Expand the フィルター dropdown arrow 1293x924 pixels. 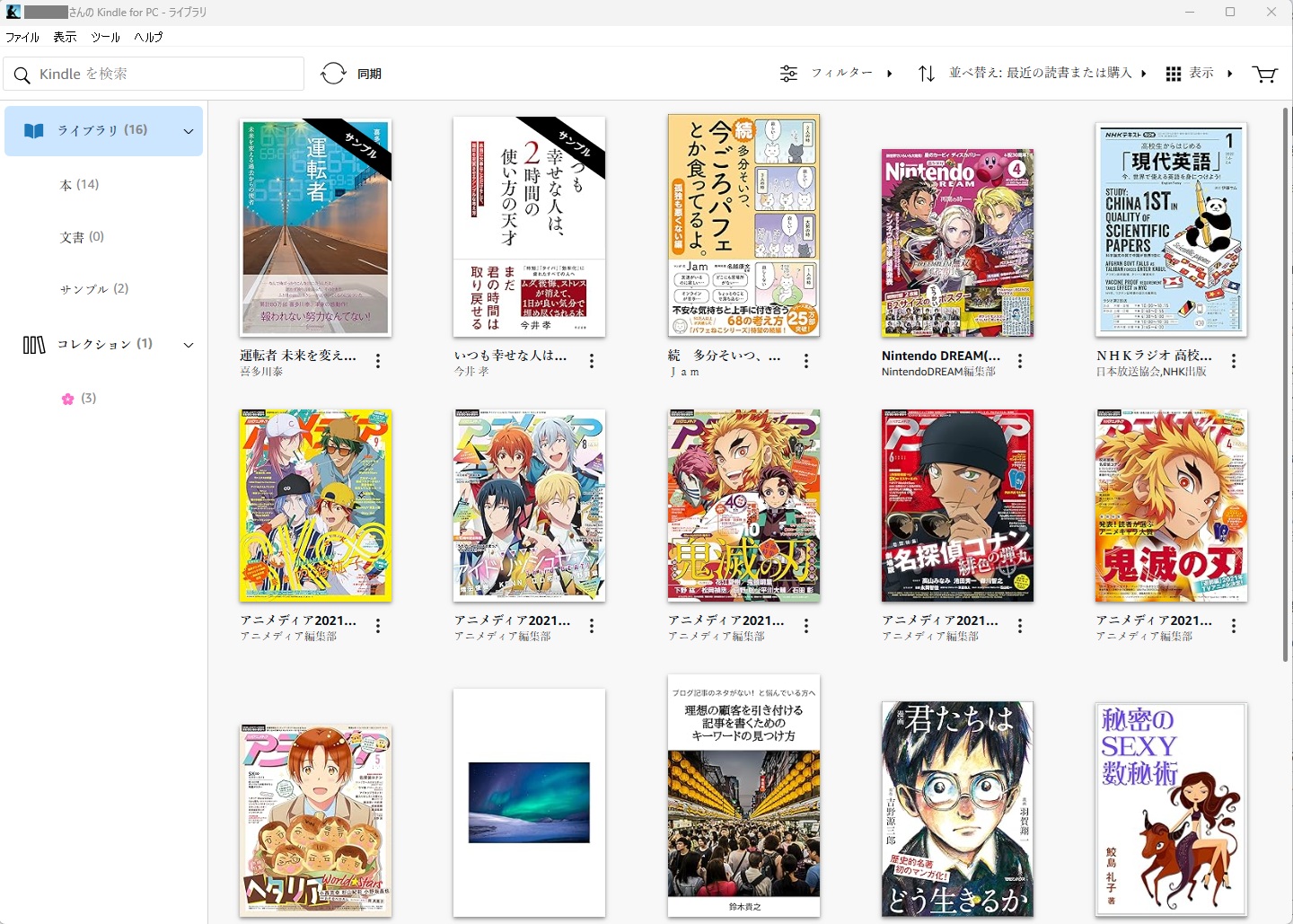pos(890,74)
